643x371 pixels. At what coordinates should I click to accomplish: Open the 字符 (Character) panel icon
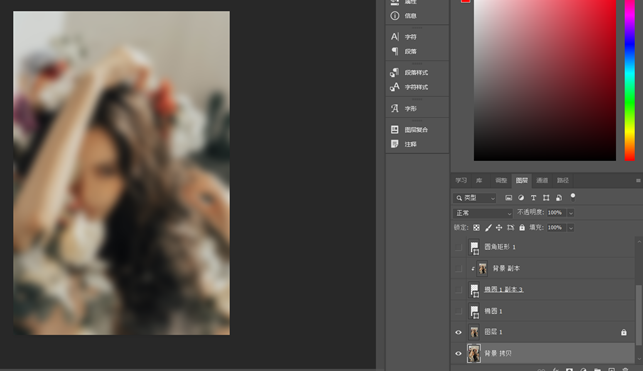pyautogui.click(x=394, y=36)
